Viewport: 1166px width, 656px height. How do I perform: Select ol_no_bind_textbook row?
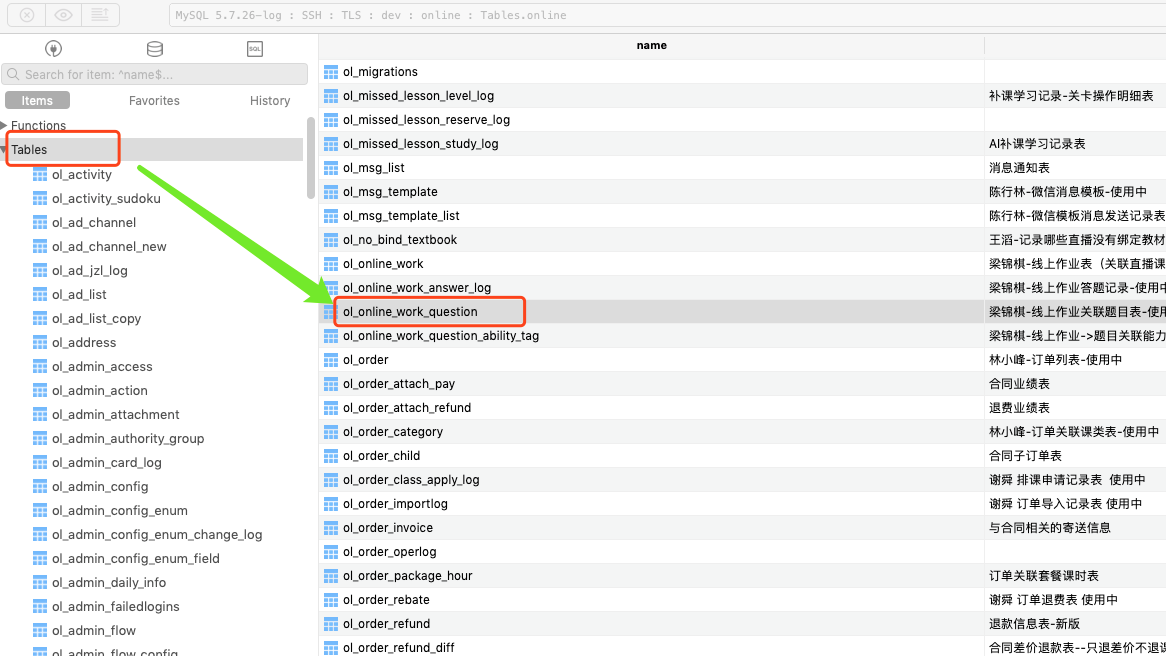743,239
